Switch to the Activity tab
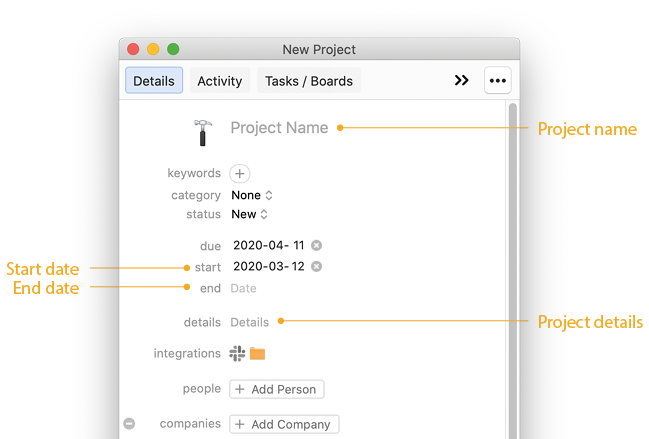This screenshot has height=439, width=649. click(220, 81)
